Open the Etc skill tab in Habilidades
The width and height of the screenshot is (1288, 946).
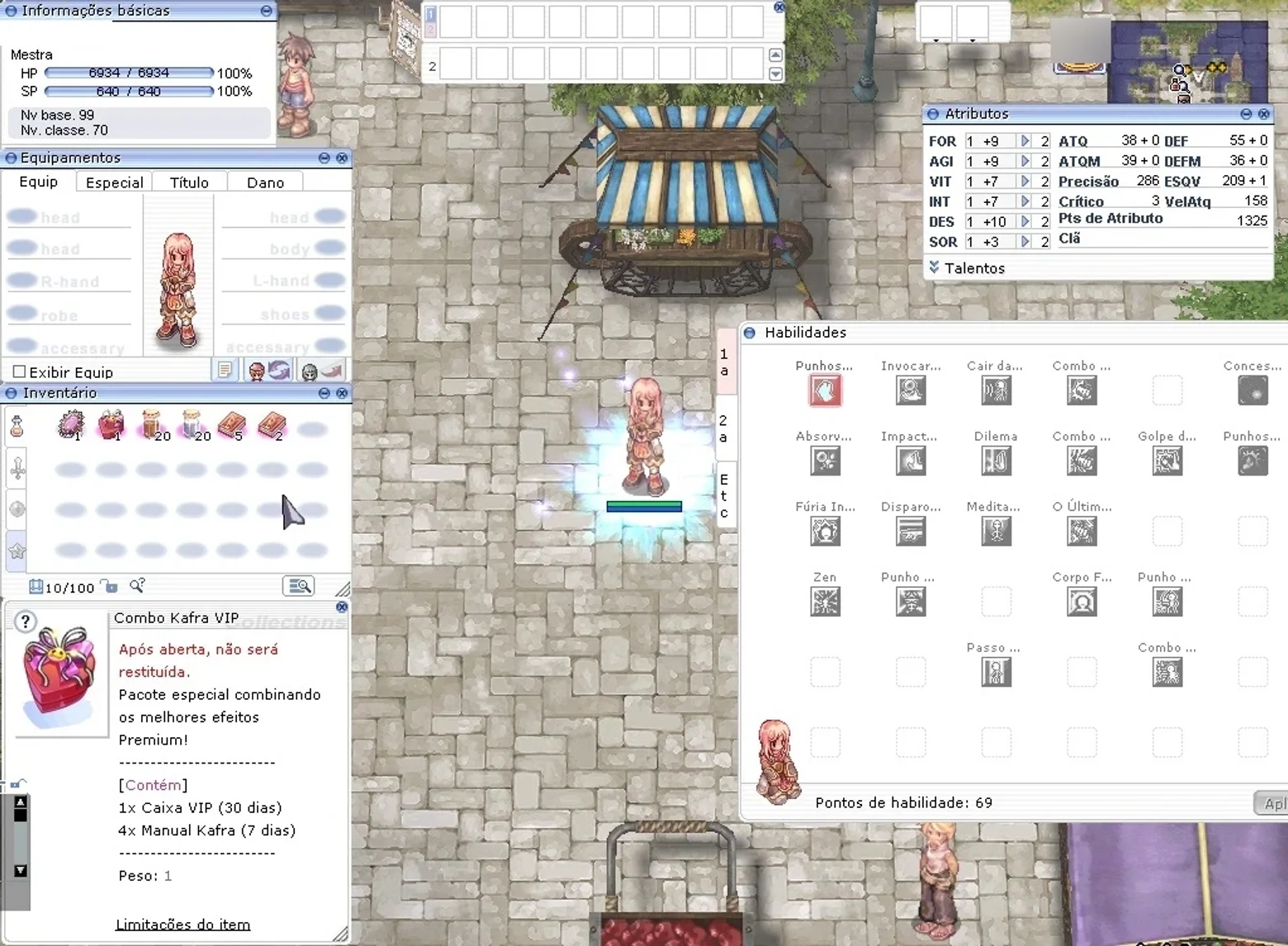(724, 495)
